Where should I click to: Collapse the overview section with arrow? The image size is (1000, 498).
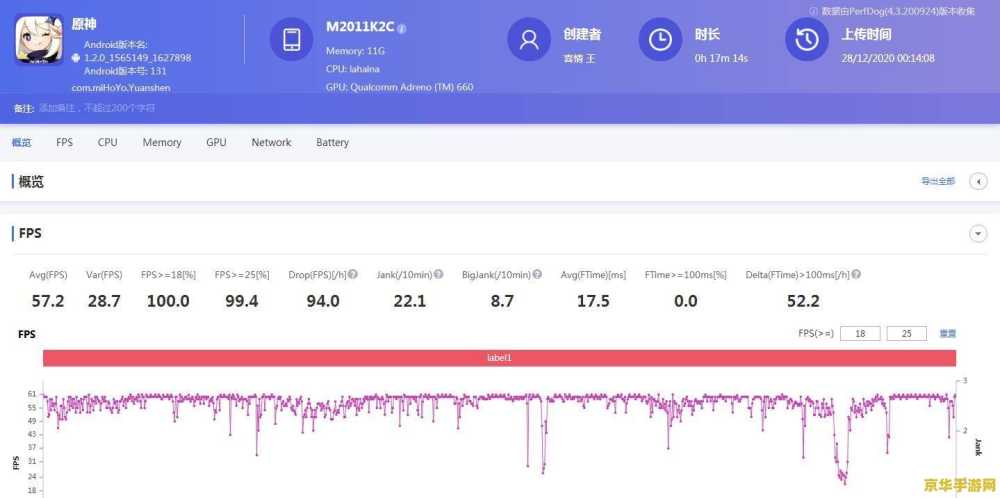point(978,181)
